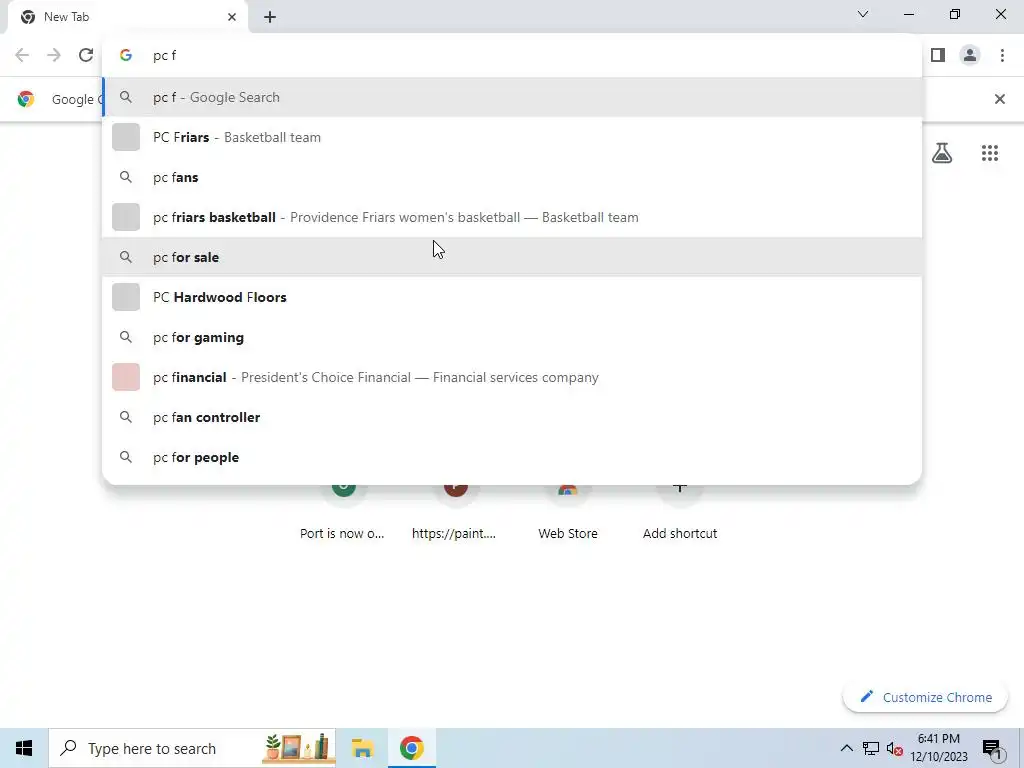1024x768 pixels.
Task: Close the New Tab tab
Action: pyautogui.click(x=232, y=17)
